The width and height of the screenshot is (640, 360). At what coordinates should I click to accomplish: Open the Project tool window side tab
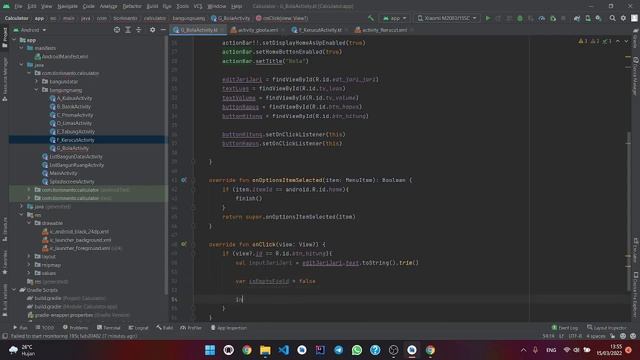tap(4, 38)
